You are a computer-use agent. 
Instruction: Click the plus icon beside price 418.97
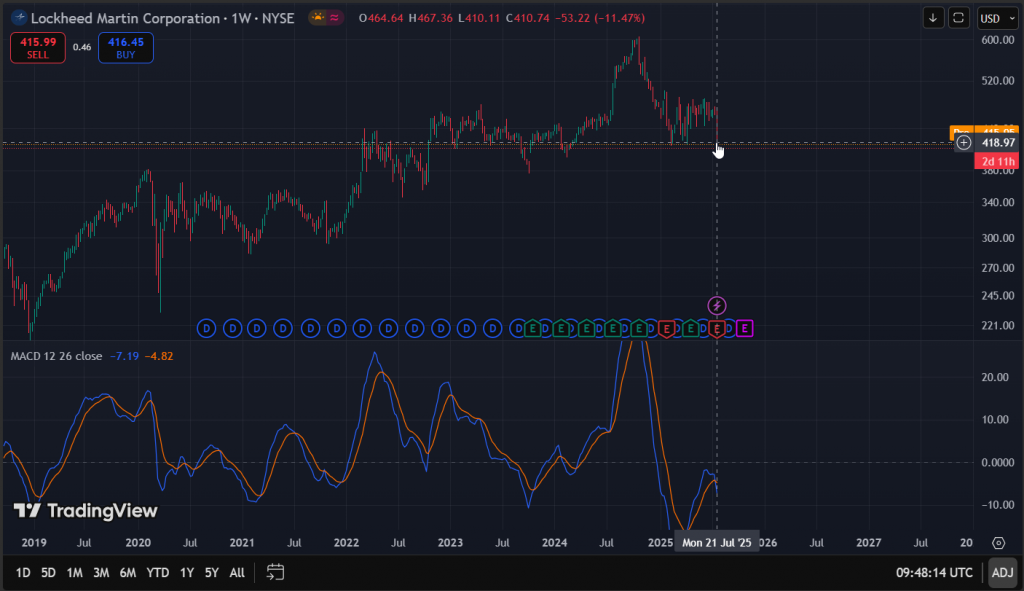pos(963,142)
